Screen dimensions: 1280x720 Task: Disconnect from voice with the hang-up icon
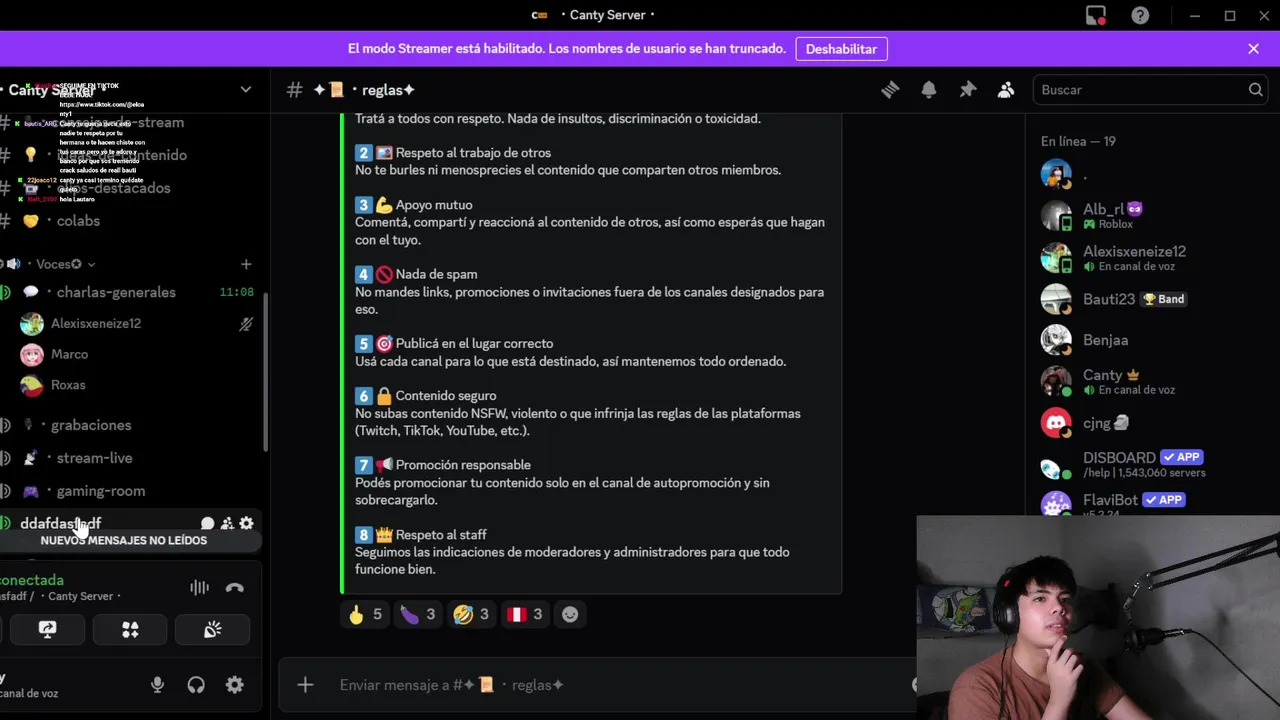(235, 588)
